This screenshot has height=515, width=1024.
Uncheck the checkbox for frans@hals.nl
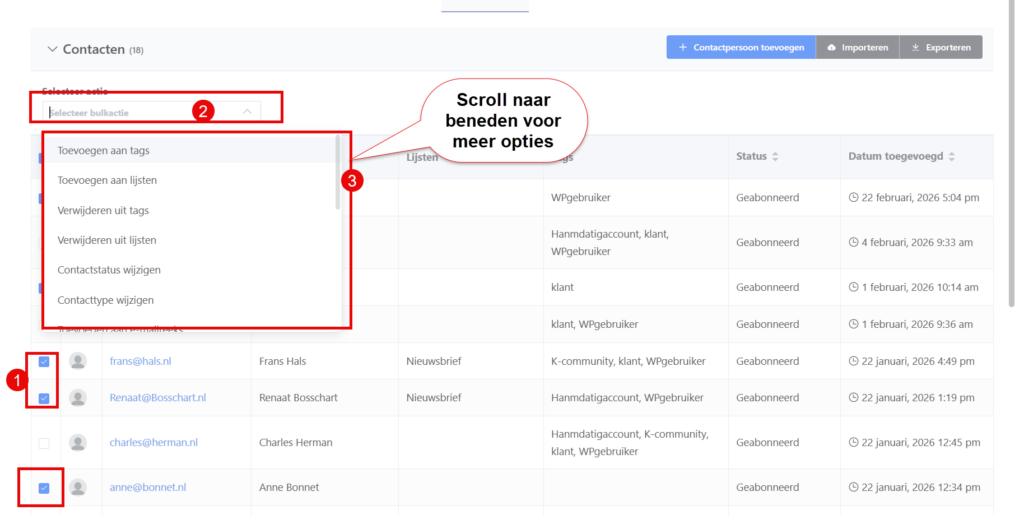(43, 362)
